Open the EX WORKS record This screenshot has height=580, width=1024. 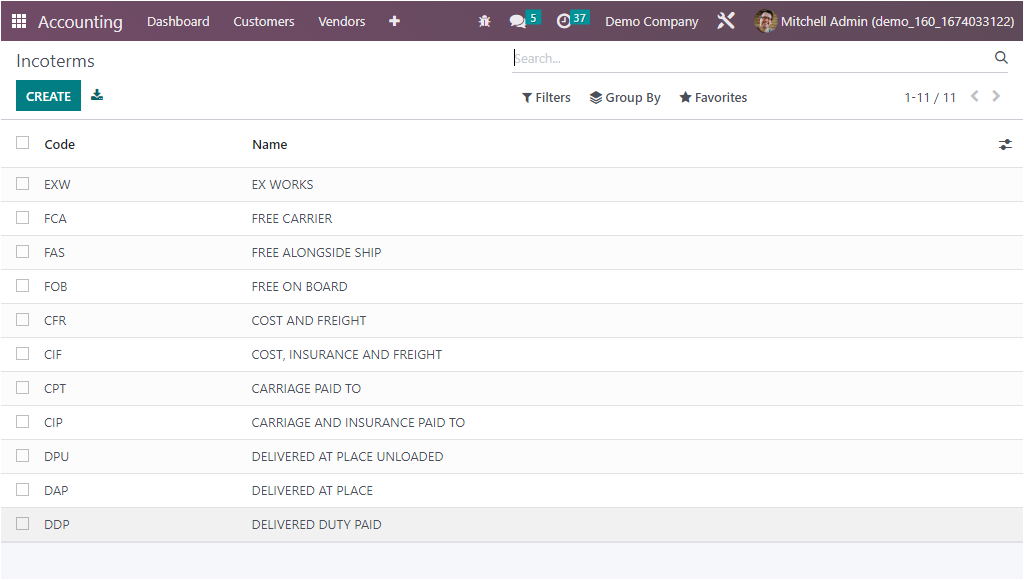282,185
